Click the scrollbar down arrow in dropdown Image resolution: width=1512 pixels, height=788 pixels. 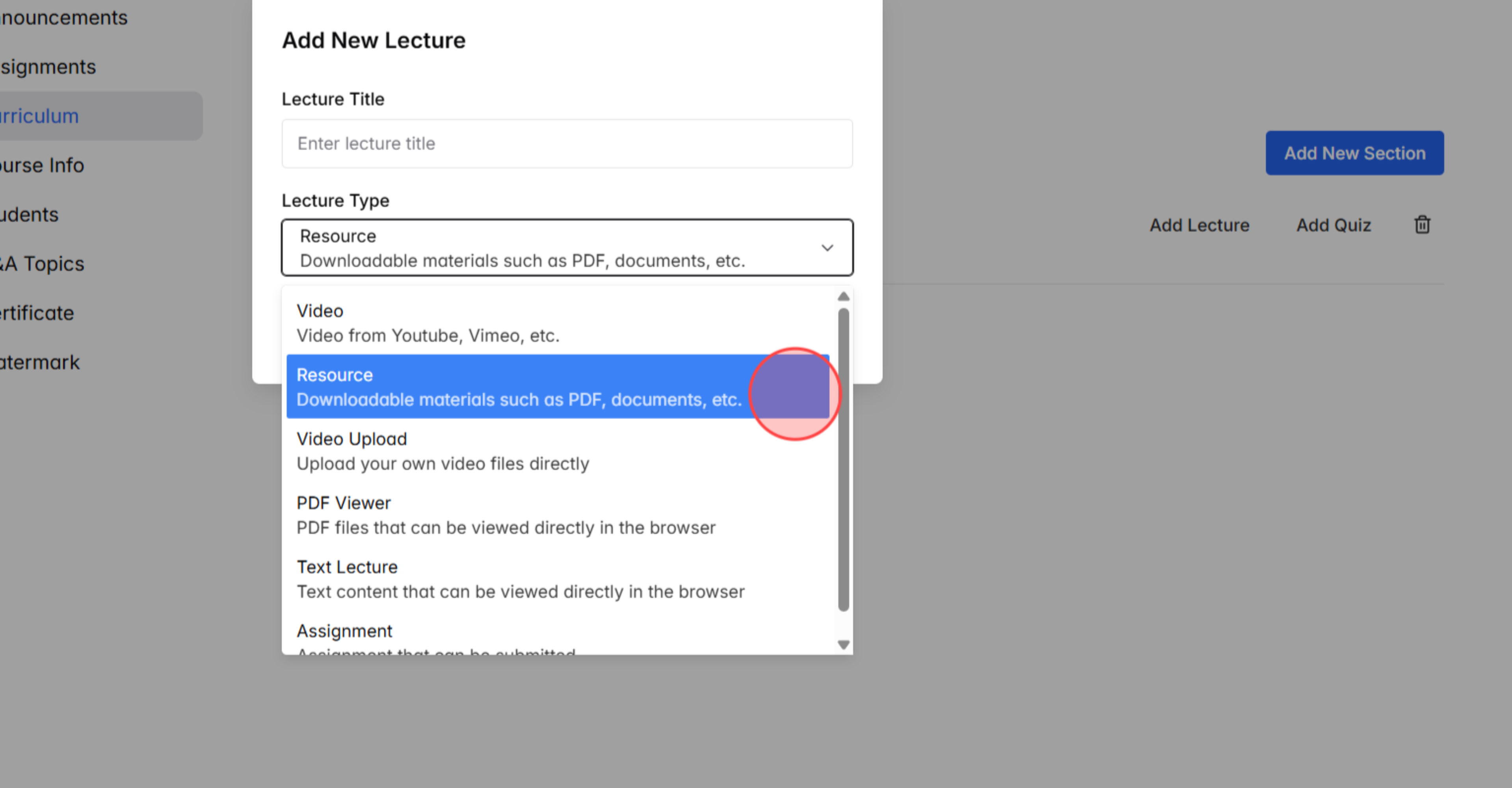pos(843,645)
